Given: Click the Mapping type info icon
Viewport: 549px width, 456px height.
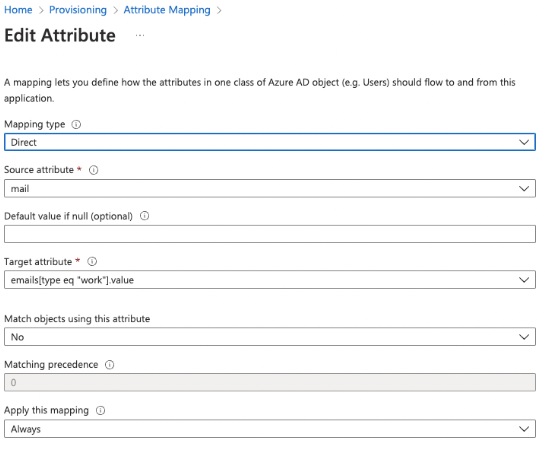Looking at the screenshot, I should pyautogui.click(x=76, y=124).
